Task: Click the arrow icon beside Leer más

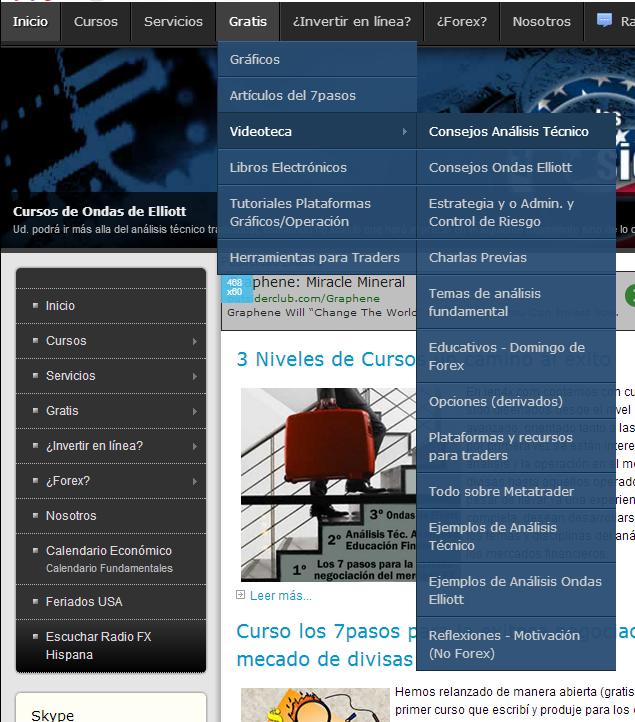Action: click(x=240, y=594)
